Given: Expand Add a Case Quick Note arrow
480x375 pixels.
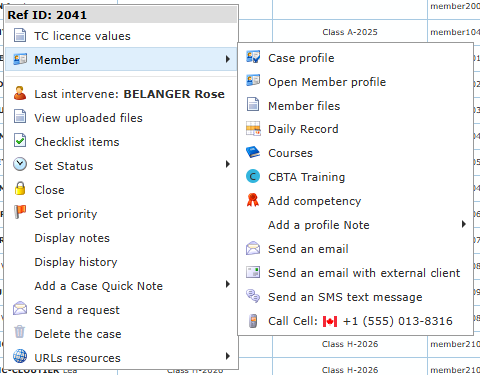Looking at the screenshot, I should pyautogui.click(x=228, y=284).
